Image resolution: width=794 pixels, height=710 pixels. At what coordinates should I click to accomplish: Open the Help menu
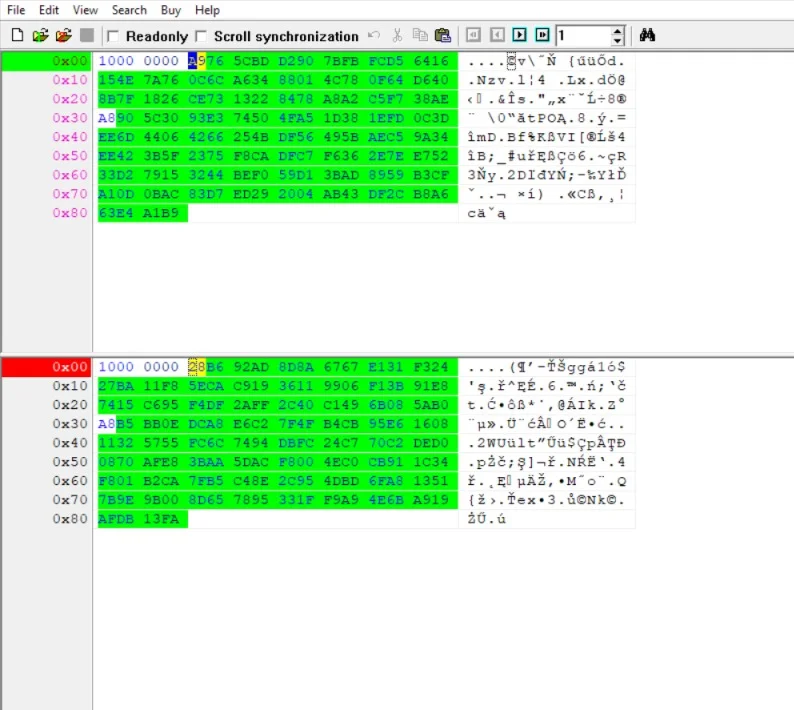click(x=207, y=10)
